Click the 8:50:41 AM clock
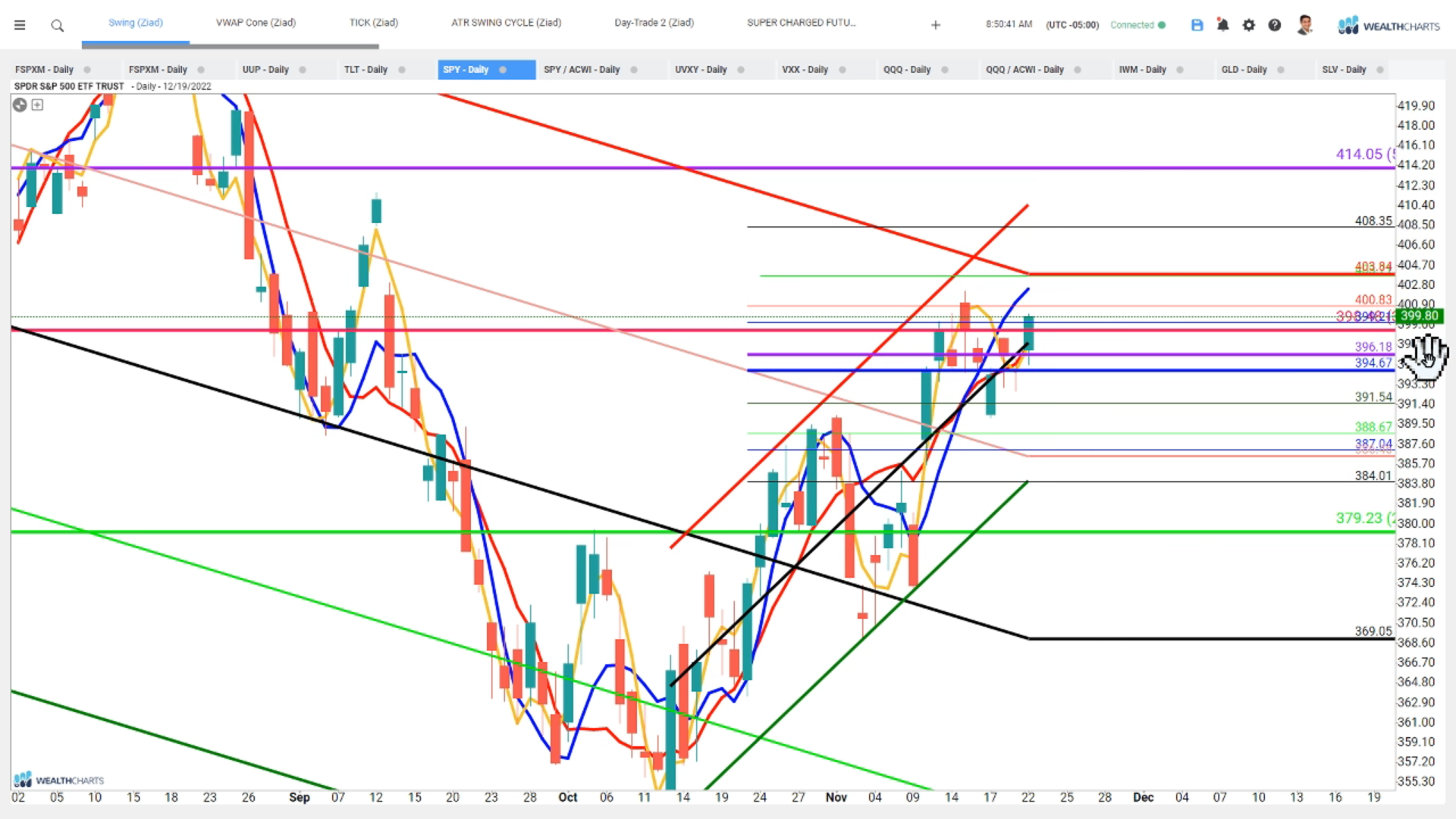 [1009, 24]
